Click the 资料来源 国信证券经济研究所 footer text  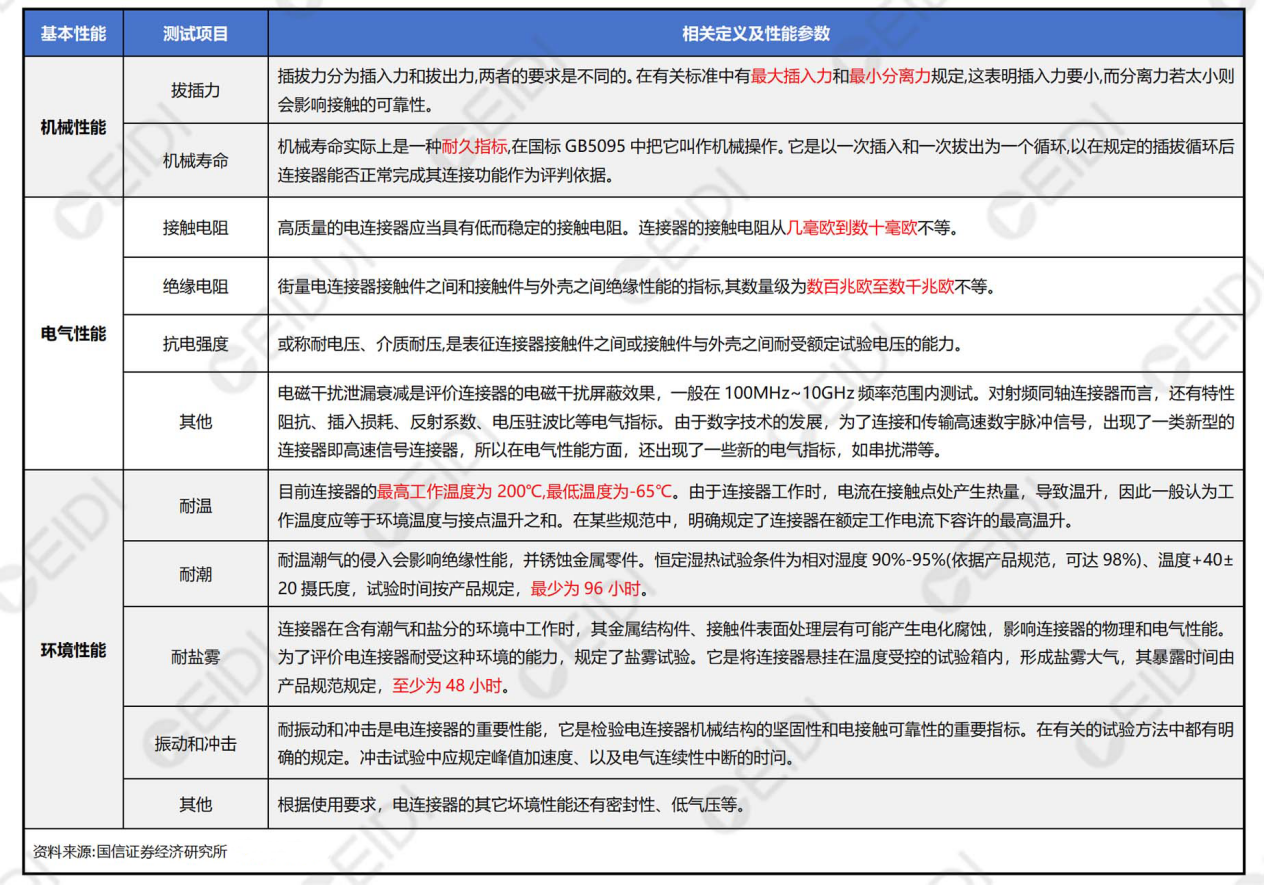130,852
